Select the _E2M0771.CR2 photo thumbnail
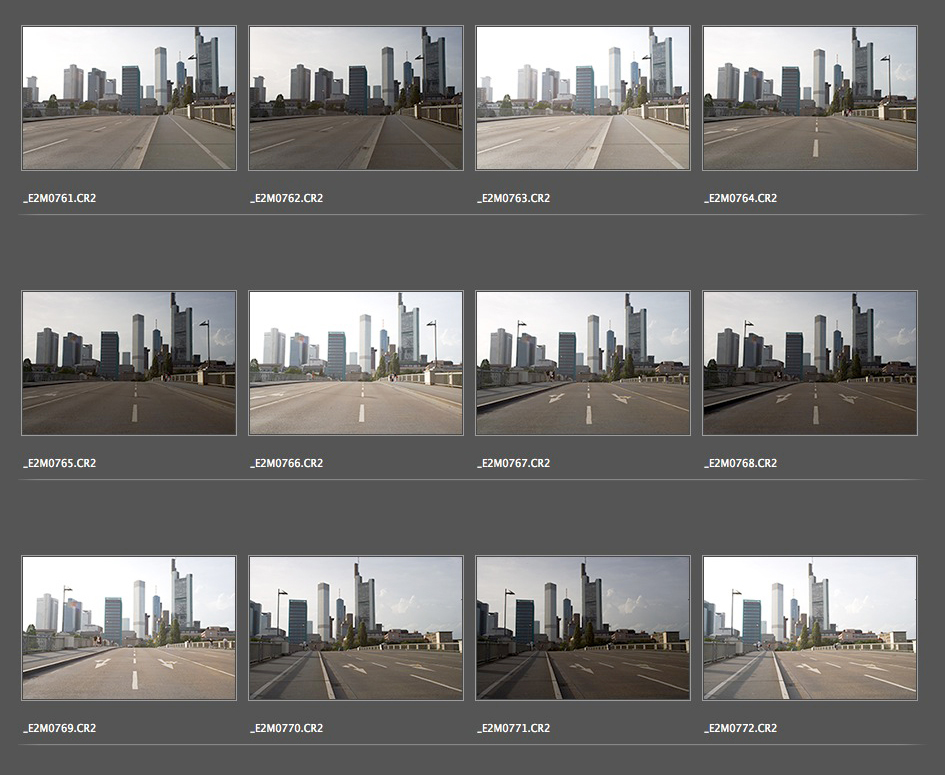 [583, 628]
